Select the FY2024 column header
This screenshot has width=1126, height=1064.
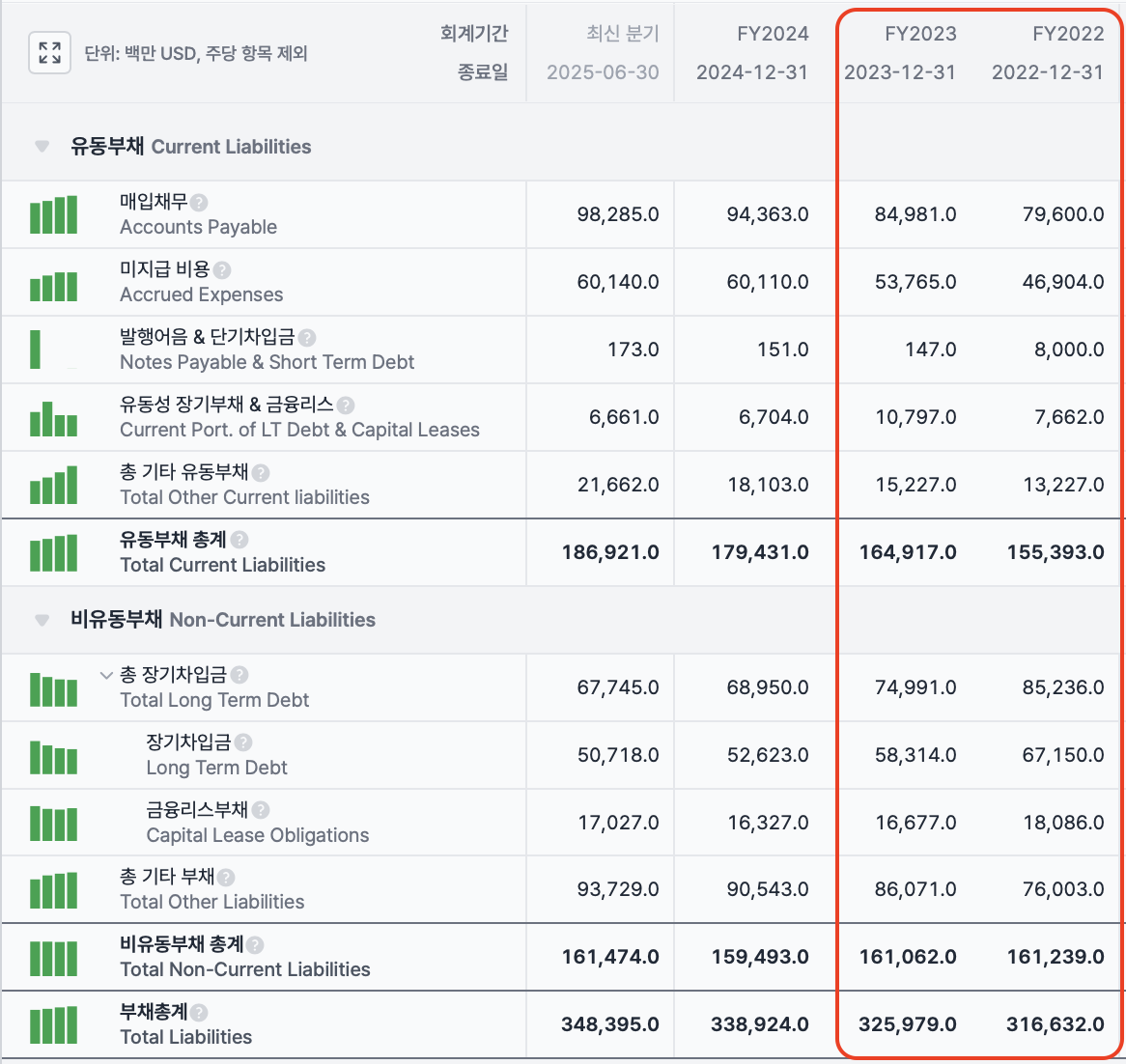[x=773, y=34]
